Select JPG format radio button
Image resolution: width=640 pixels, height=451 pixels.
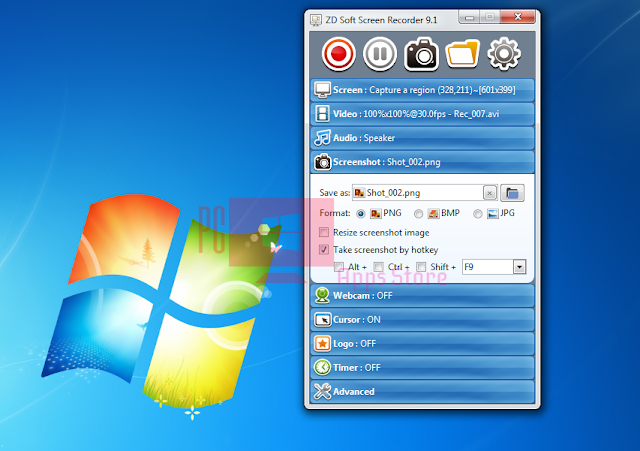coord(478,213)
